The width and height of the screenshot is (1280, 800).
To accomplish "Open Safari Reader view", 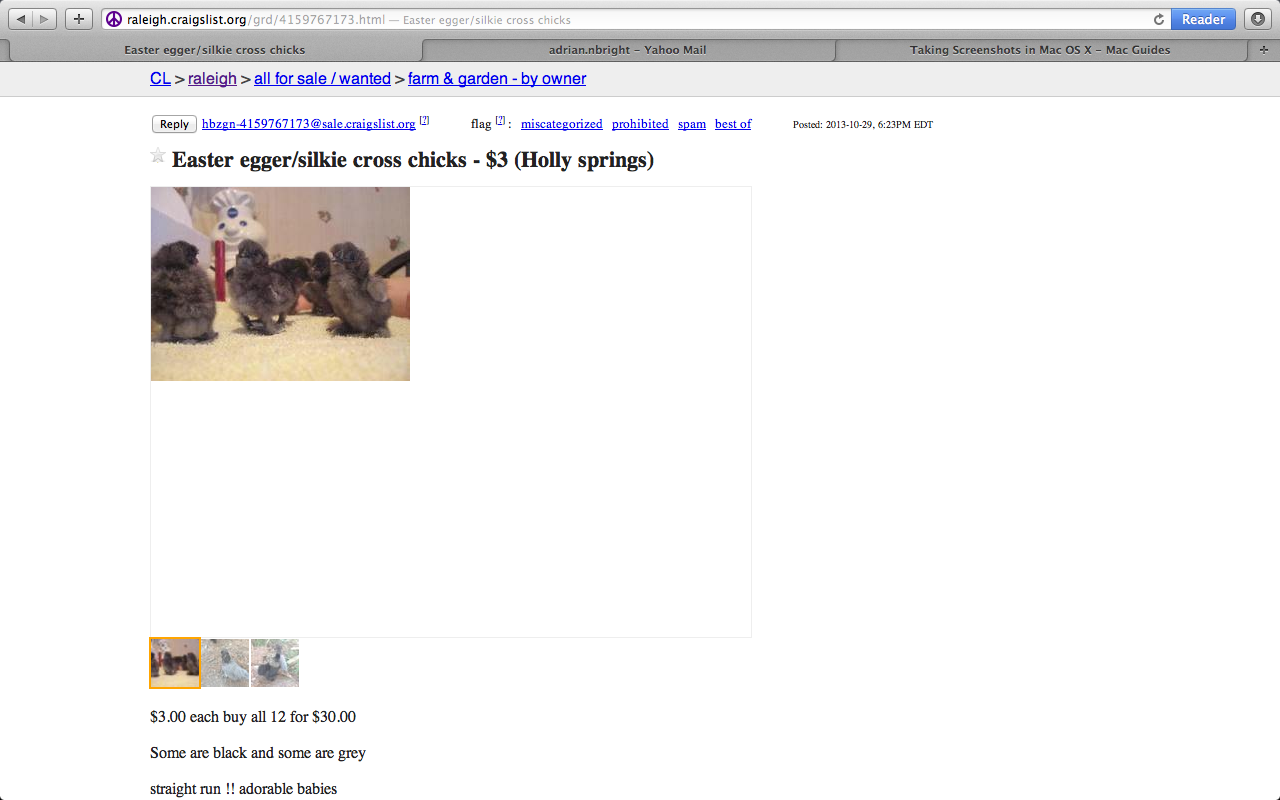I will pyautogui.click(x=1203, y=19).
